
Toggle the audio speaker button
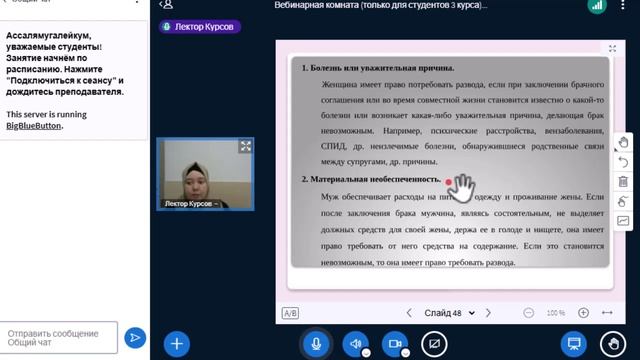355,344
